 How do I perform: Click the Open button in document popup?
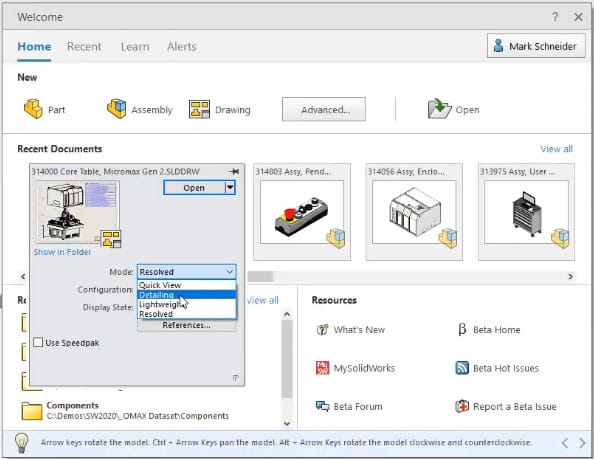click(x=194, y=188)
